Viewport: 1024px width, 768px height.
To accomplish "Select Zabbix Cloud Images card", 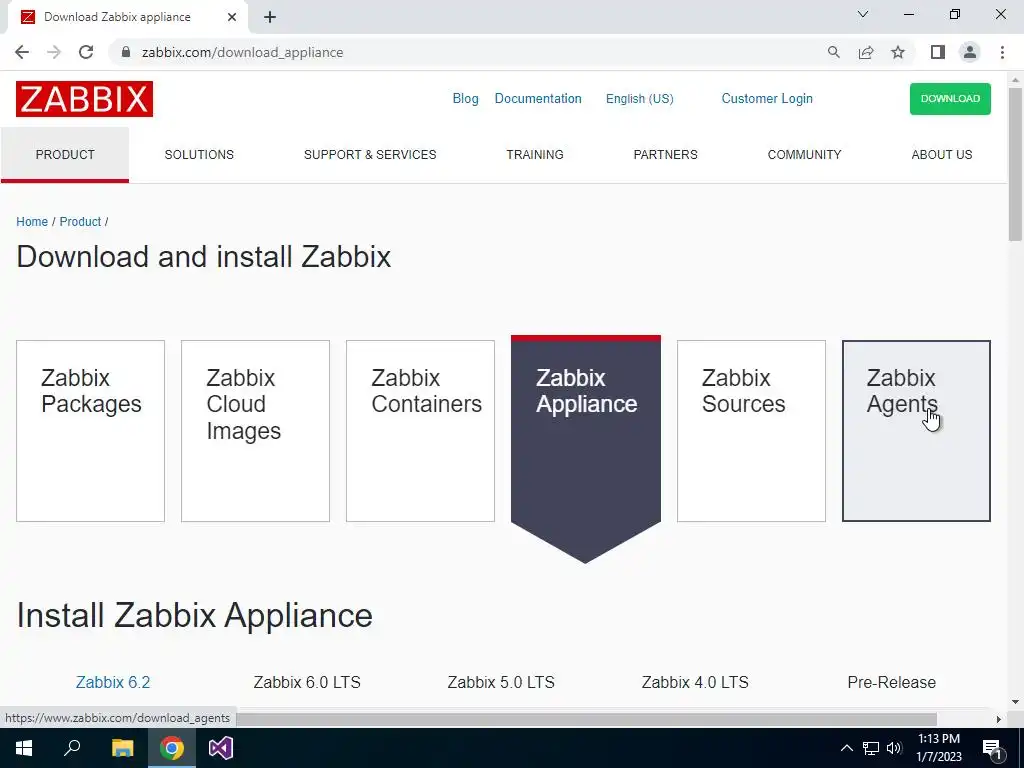I will [255, 431].
